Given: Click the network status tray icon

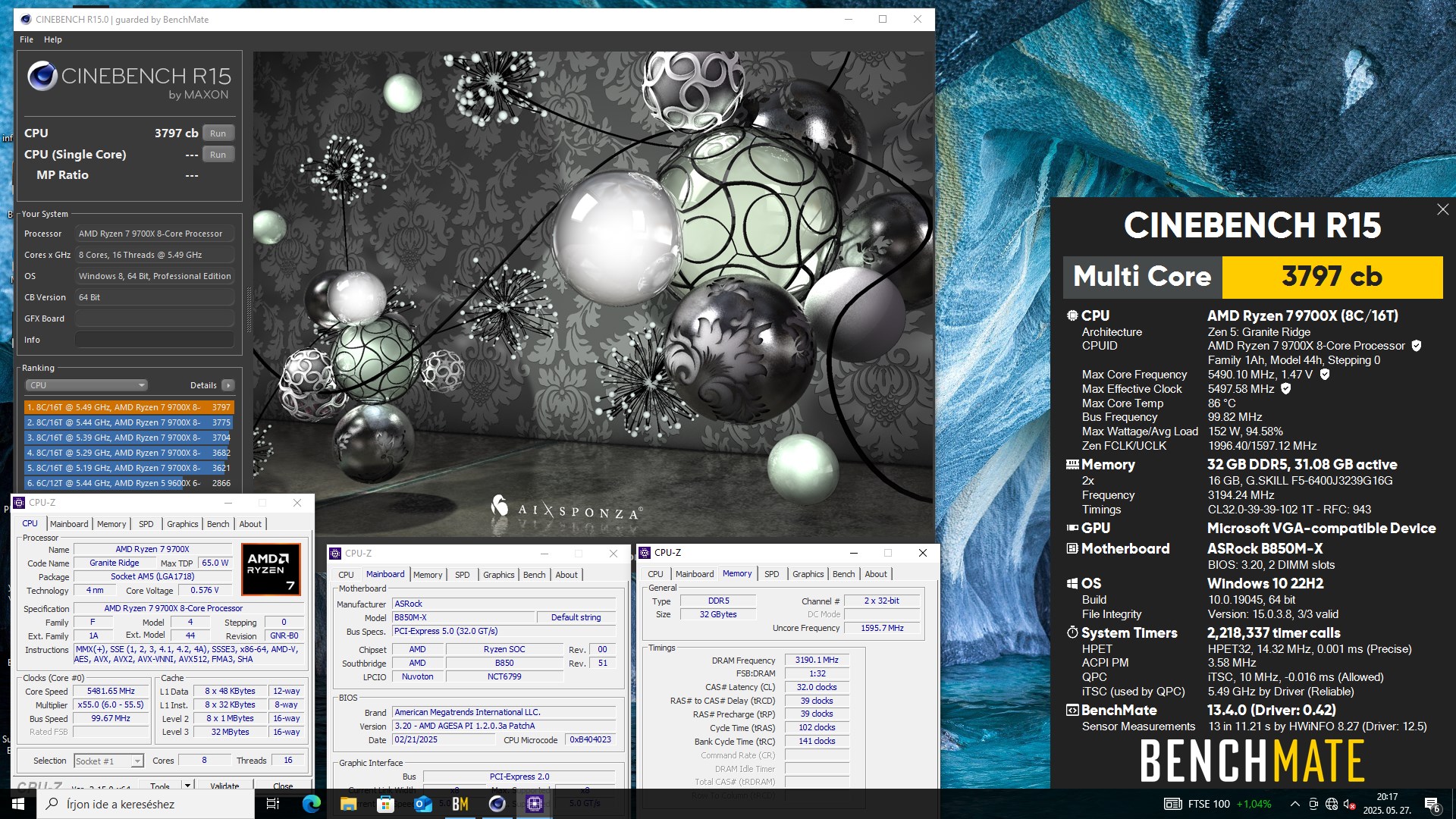Looking at the screenshot, I should tap(1332, 804).
